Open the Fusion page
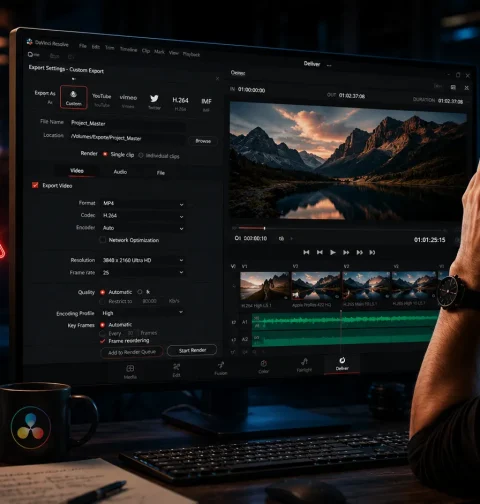Screen dimensions: 480x504 221,368
